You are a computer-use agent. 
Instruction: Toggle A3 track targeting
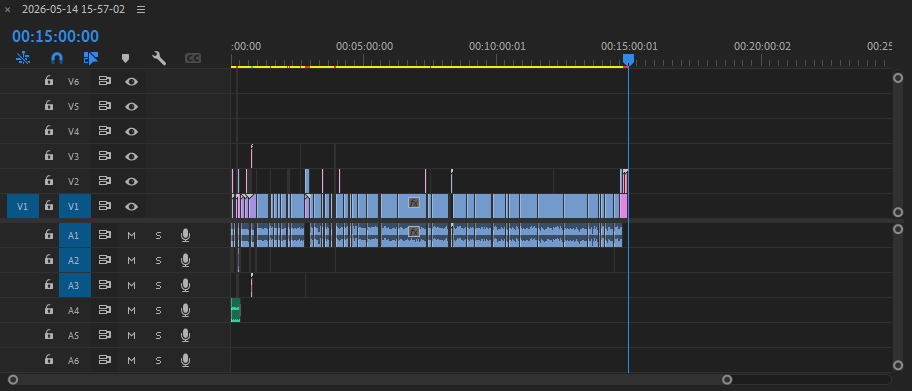[x=75, y=286]
